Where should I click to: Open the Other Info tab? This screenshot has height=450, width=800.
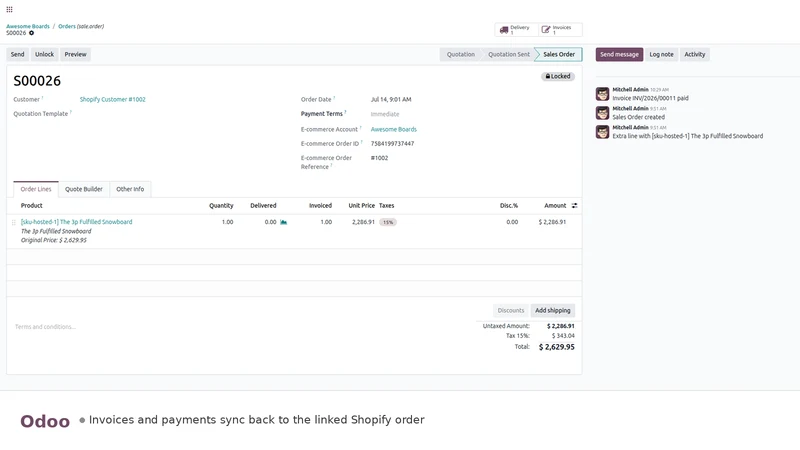click(x=130, y=189)
